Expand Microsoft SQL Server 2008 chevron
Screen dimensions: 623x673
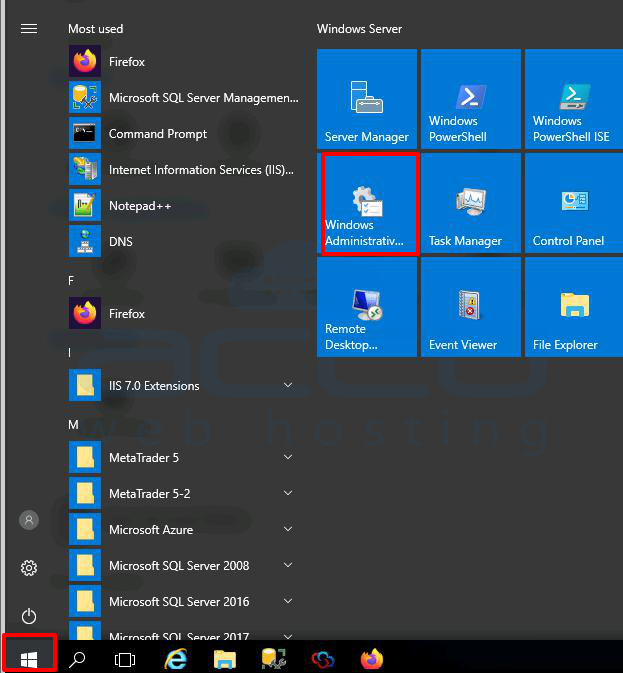[x=288, y=566]
